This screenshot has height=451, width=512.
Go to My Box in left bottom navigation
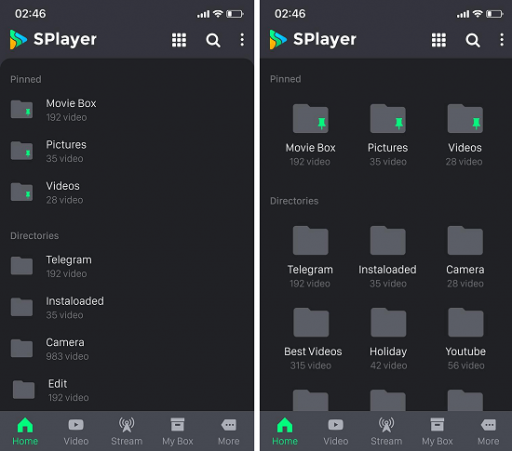coord(178,431)
